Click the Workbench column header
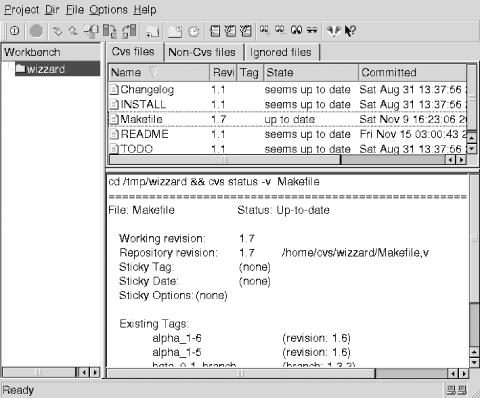Viewport: 481px width, 398px height. click(x=51, y=52)
